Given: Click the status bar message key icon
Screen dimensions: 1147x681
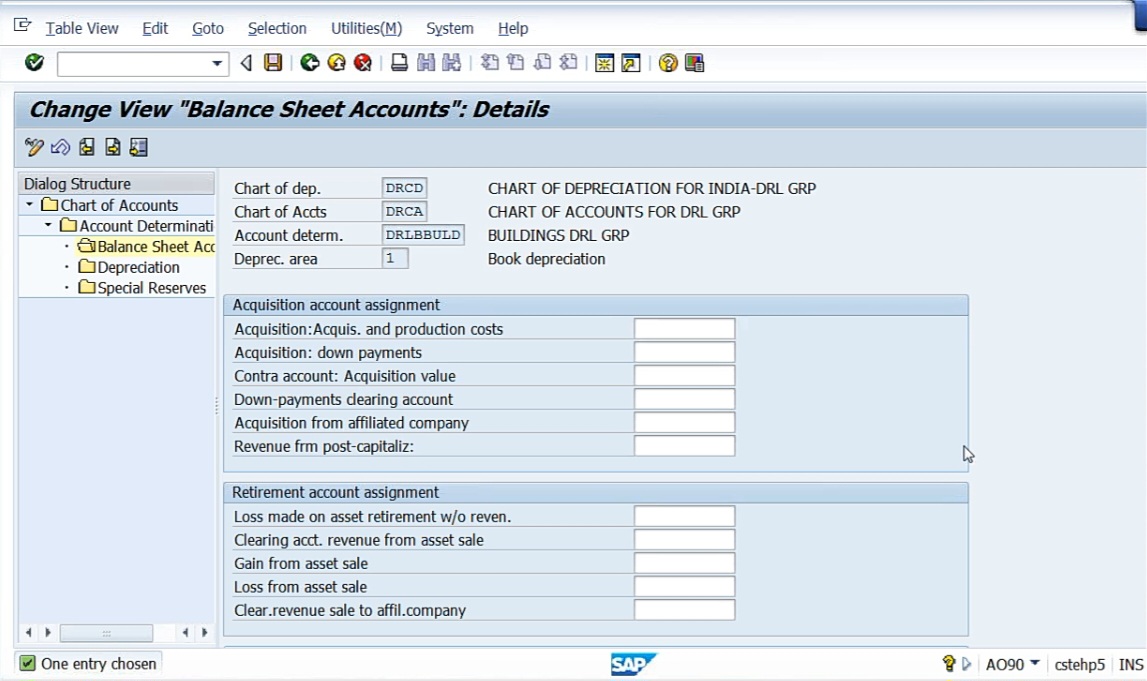Looking at the screenshot, I should [949, 663].
